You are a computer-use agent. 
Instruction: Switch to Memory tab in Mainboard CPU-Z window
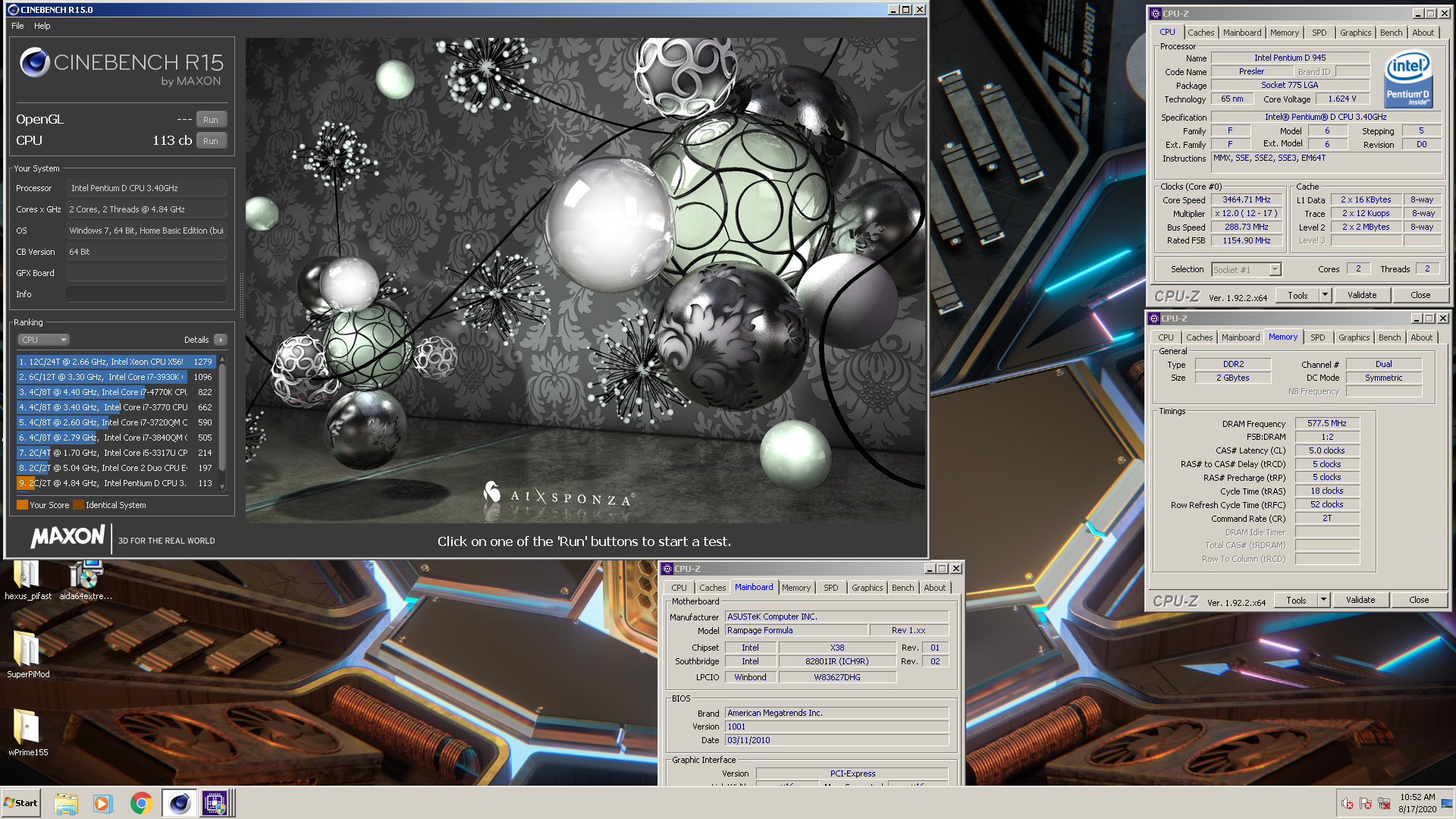click(x=796, y=588)
